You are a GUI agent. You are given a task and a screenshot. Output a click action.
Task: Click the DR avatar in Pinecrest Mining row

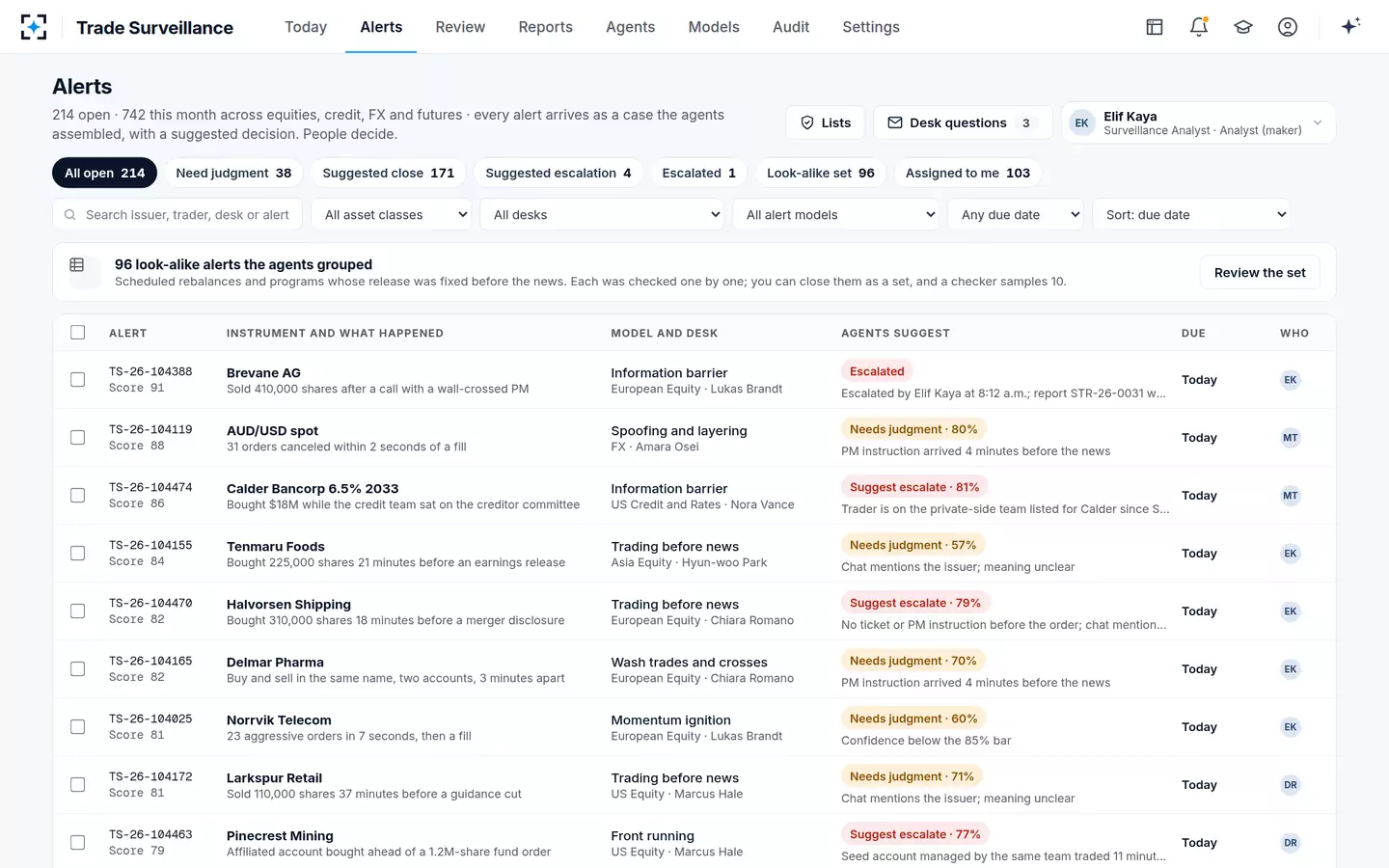(x=1291, y=843)
